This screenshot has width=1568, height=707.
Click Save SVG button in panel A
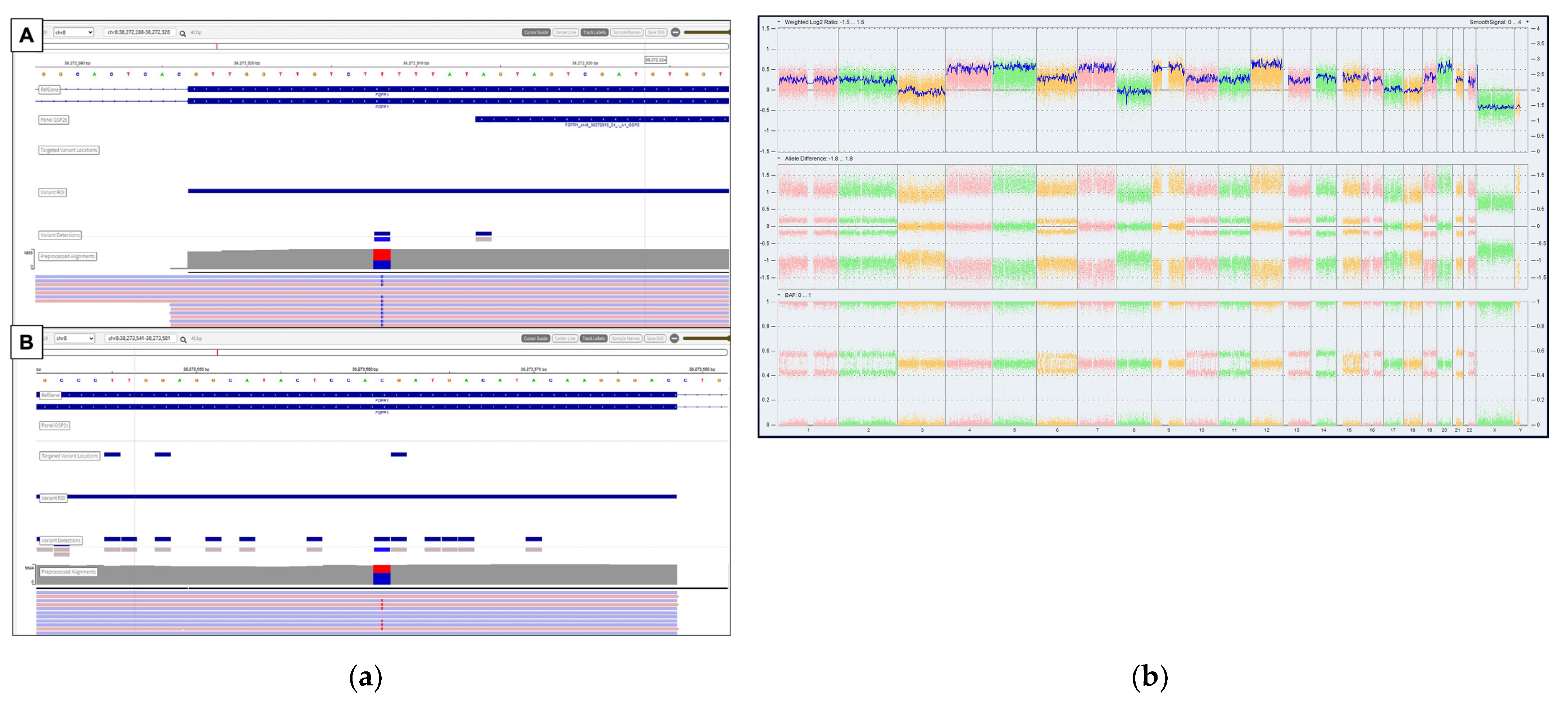tap(655, 32)
